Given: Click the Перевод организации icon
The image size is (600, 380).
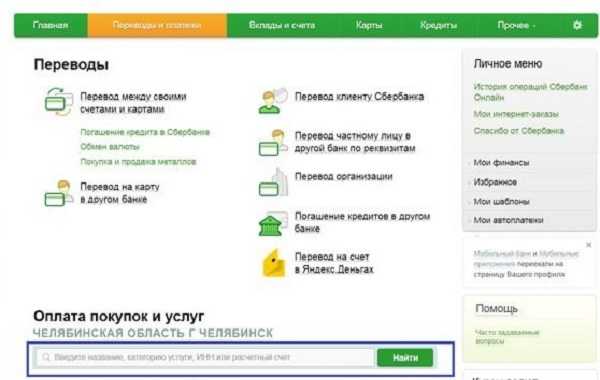Looking at the screenshot, I should (x=273, y=183).
